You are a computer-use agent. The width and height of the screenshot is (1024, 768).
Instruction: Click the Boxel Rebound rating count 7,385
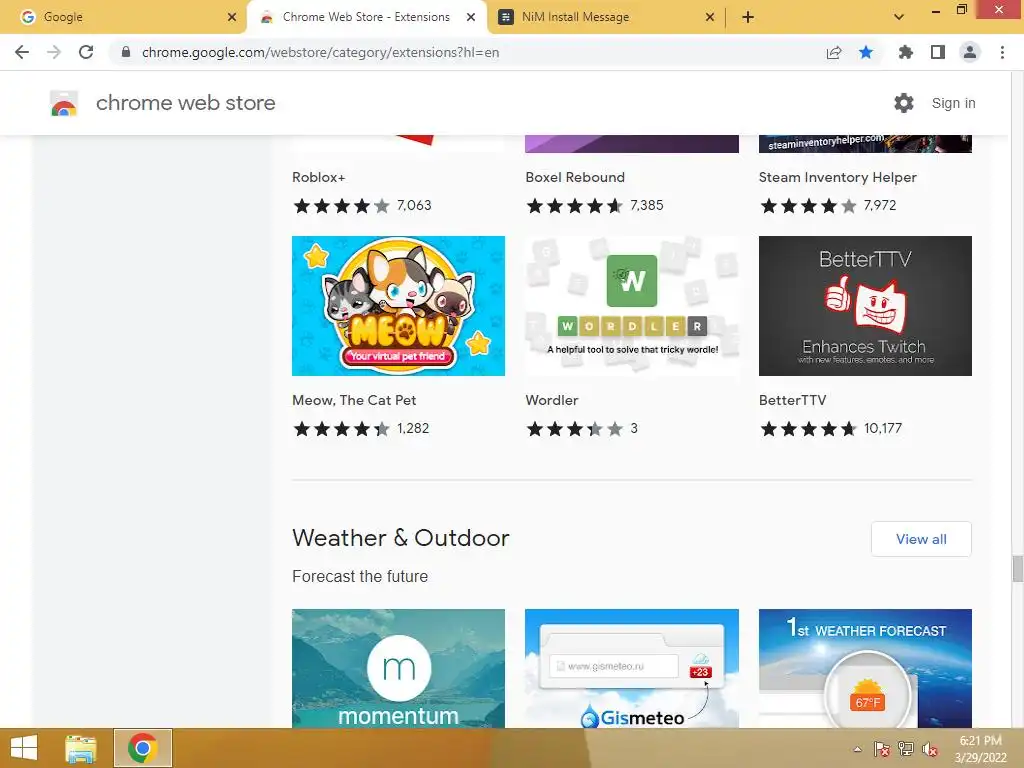647,205
